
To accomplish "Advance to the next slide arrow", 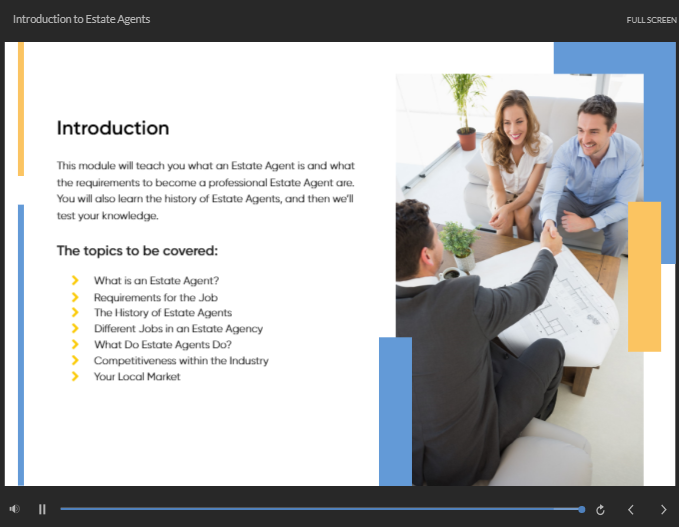I will coord(663,510).
